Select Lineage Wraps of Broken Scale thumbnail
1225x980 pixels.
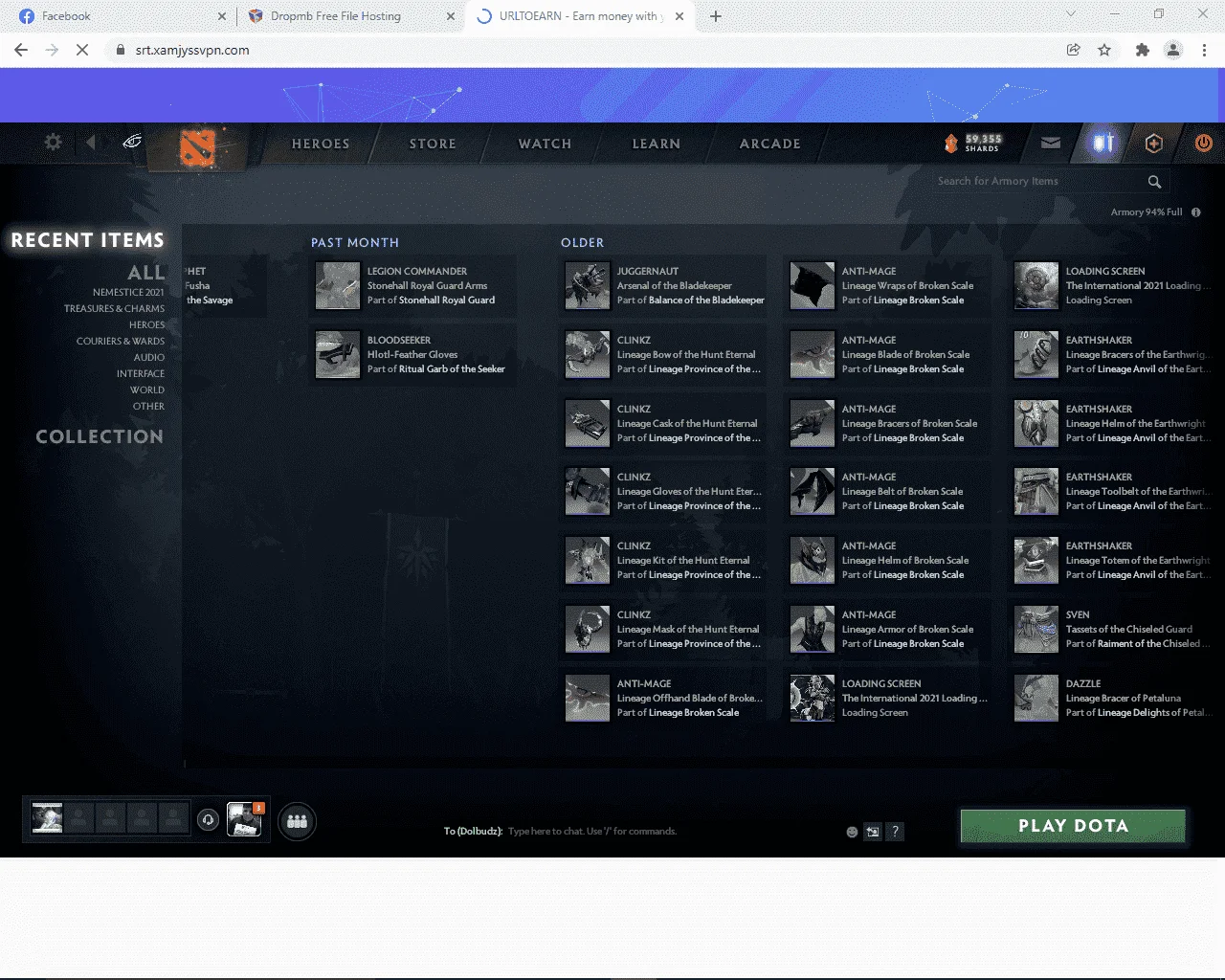(x=813, y=286)
